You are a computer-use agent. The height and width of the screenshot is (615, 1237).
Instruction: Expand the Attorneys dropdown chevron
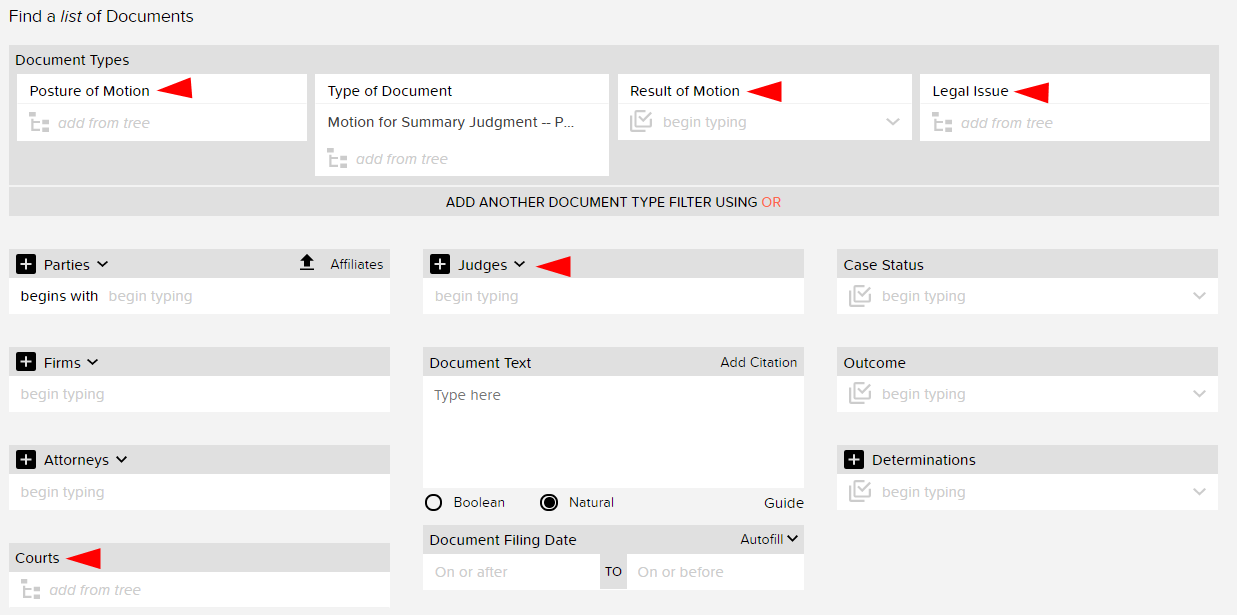121,460
